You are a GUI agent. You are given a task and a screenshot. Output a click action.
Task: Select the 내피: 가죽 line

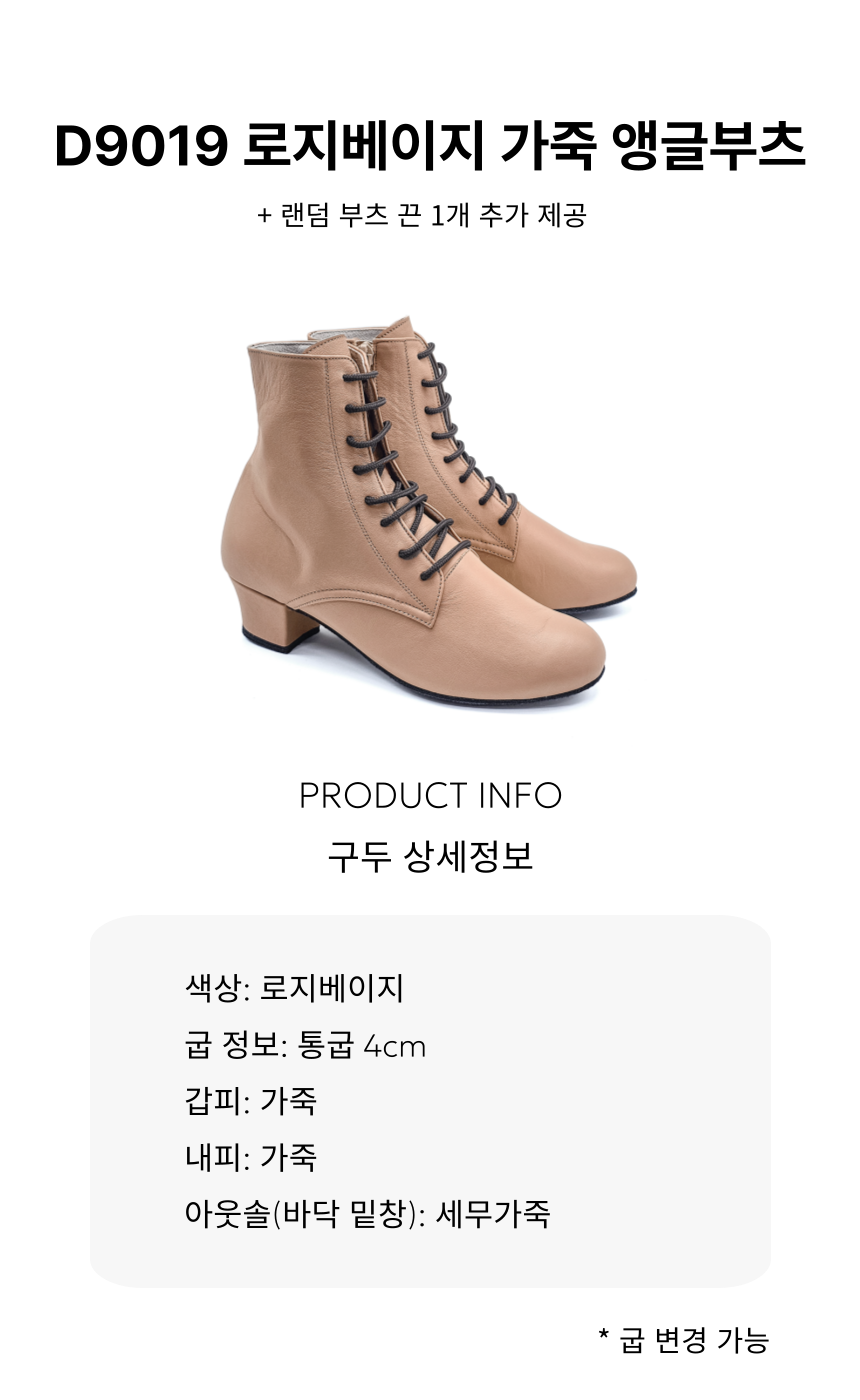tap(251, 1158)
